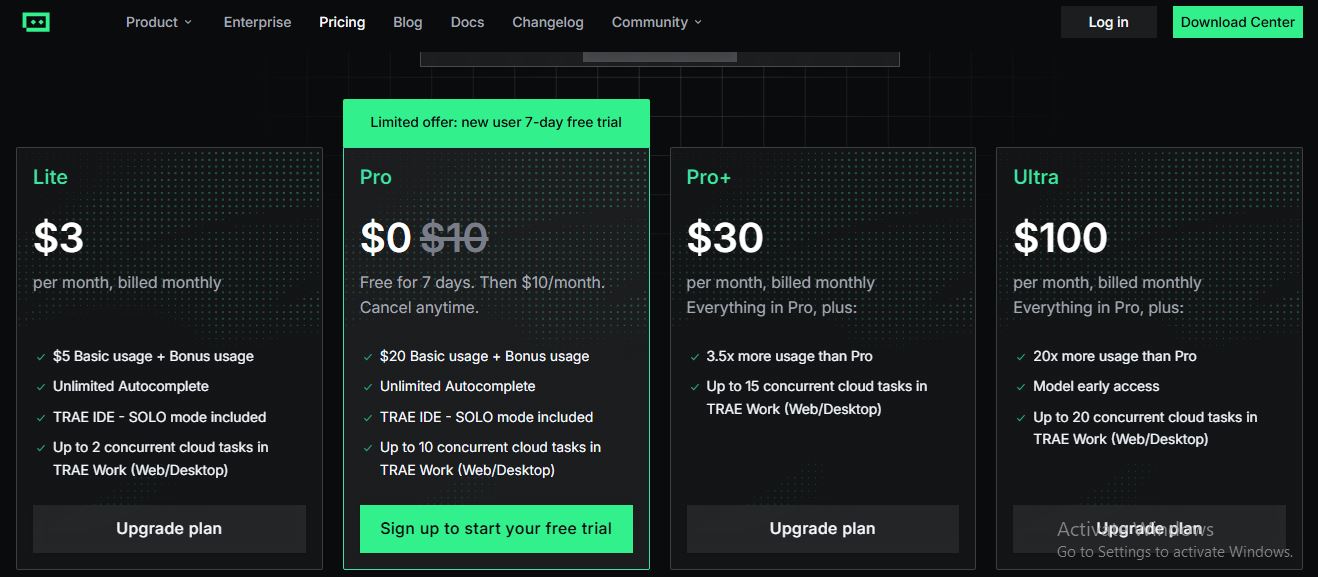Upgrade to the Lite plan
This screenshot has height=577, width=1318.
[x=169, y=529]
